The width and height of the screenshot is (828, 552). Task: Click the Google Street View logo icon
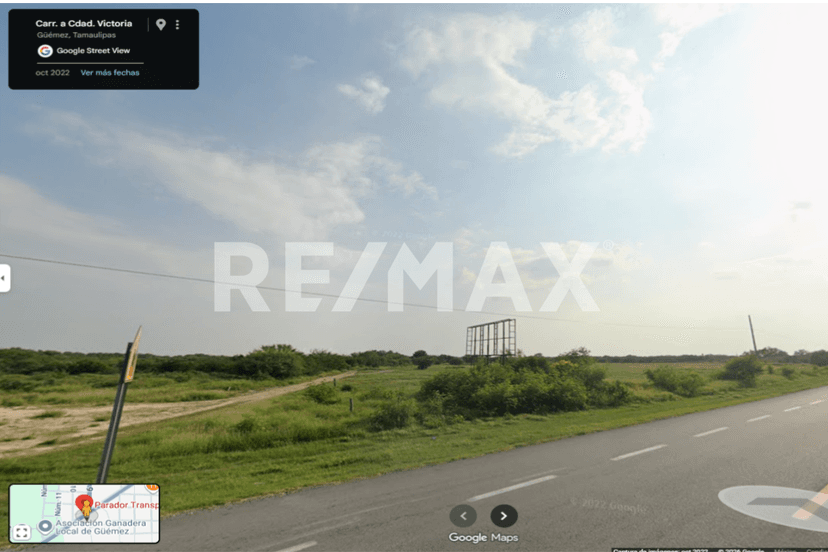(x=45, y=51)
